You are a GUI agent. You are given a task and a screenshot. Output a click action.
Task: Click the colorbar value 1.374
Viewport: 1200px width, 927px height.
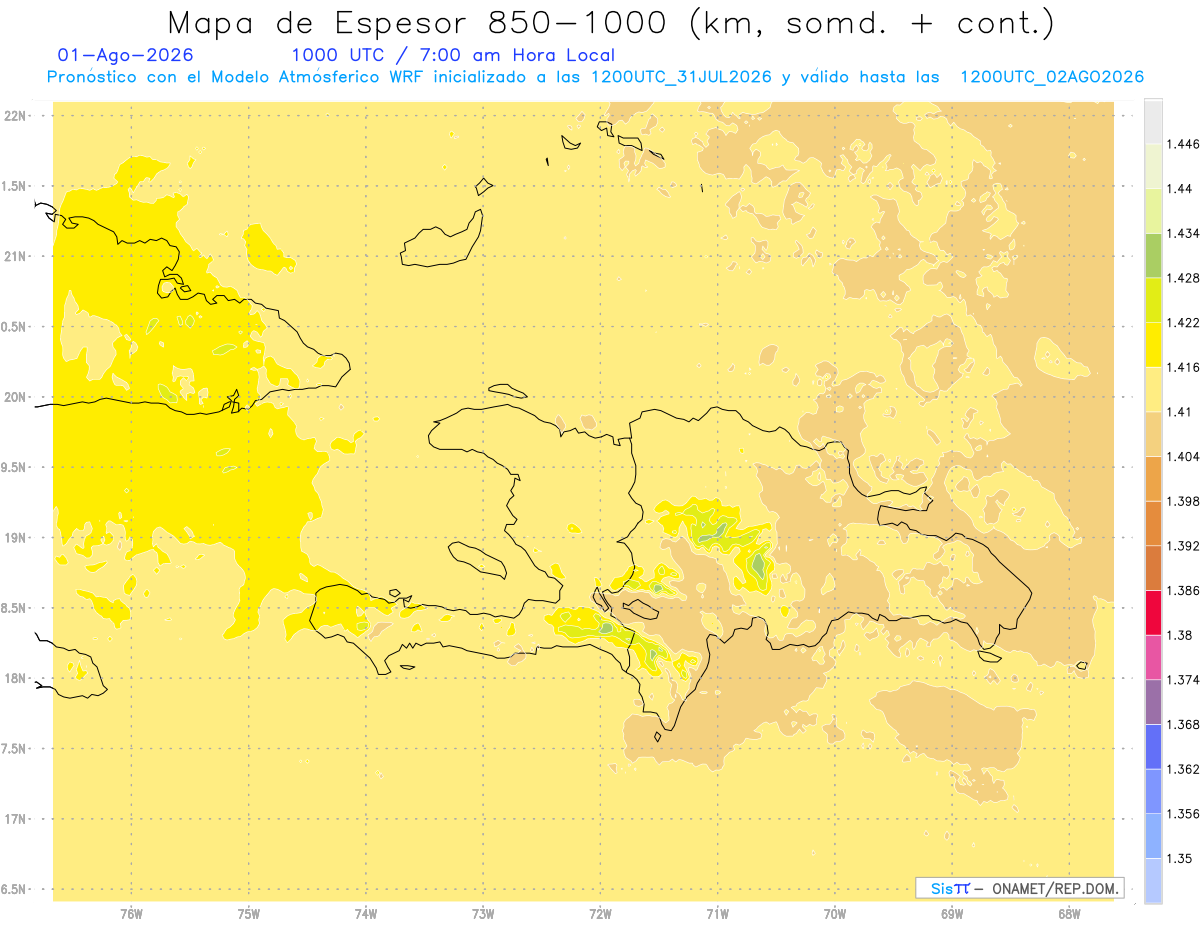coord(1185,680)
